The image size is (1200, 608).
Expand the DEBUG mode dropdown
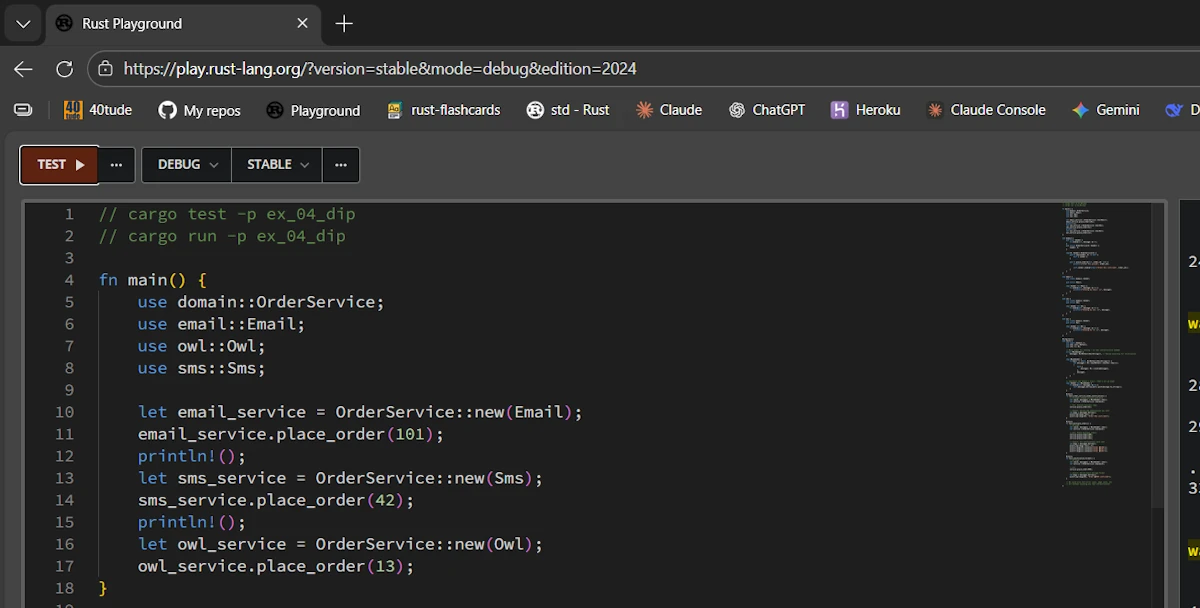tap(187, 165)
